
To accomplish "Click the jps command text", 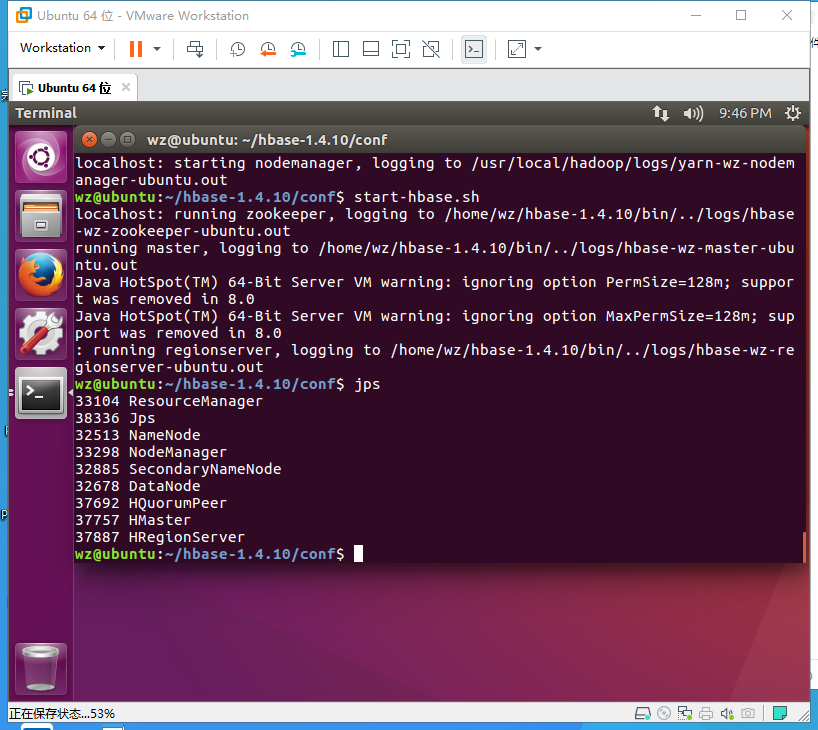I will point(367,385).
